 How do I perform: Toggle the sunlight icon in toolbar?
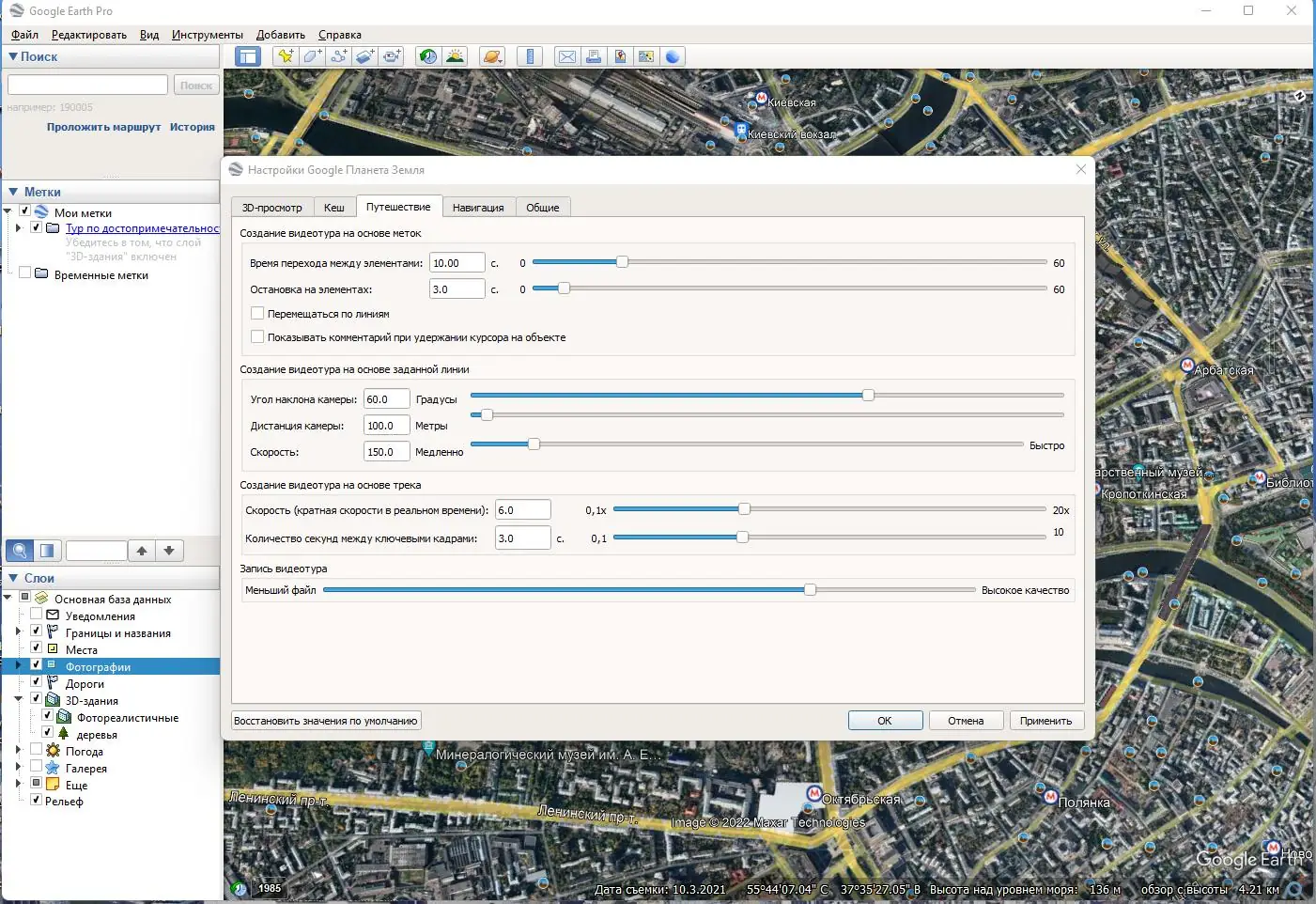coord(456,56)
